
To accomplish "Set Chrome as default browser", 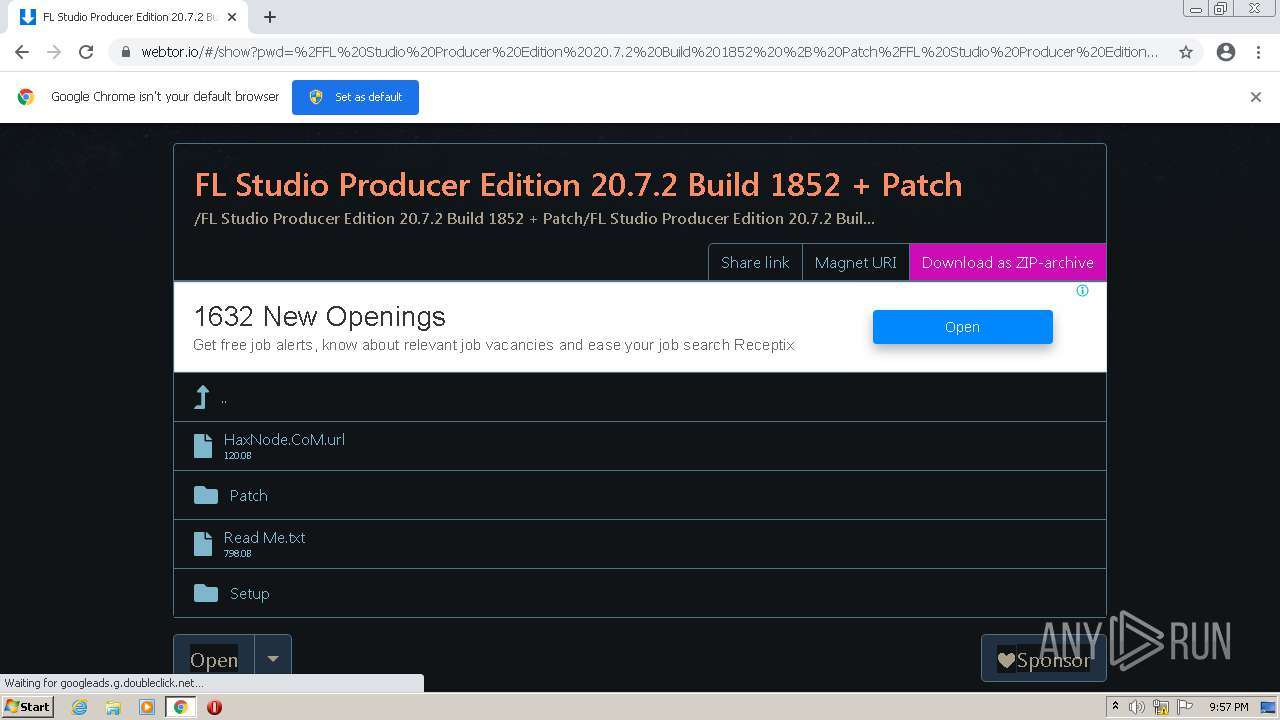I will [x=355, y=97].
